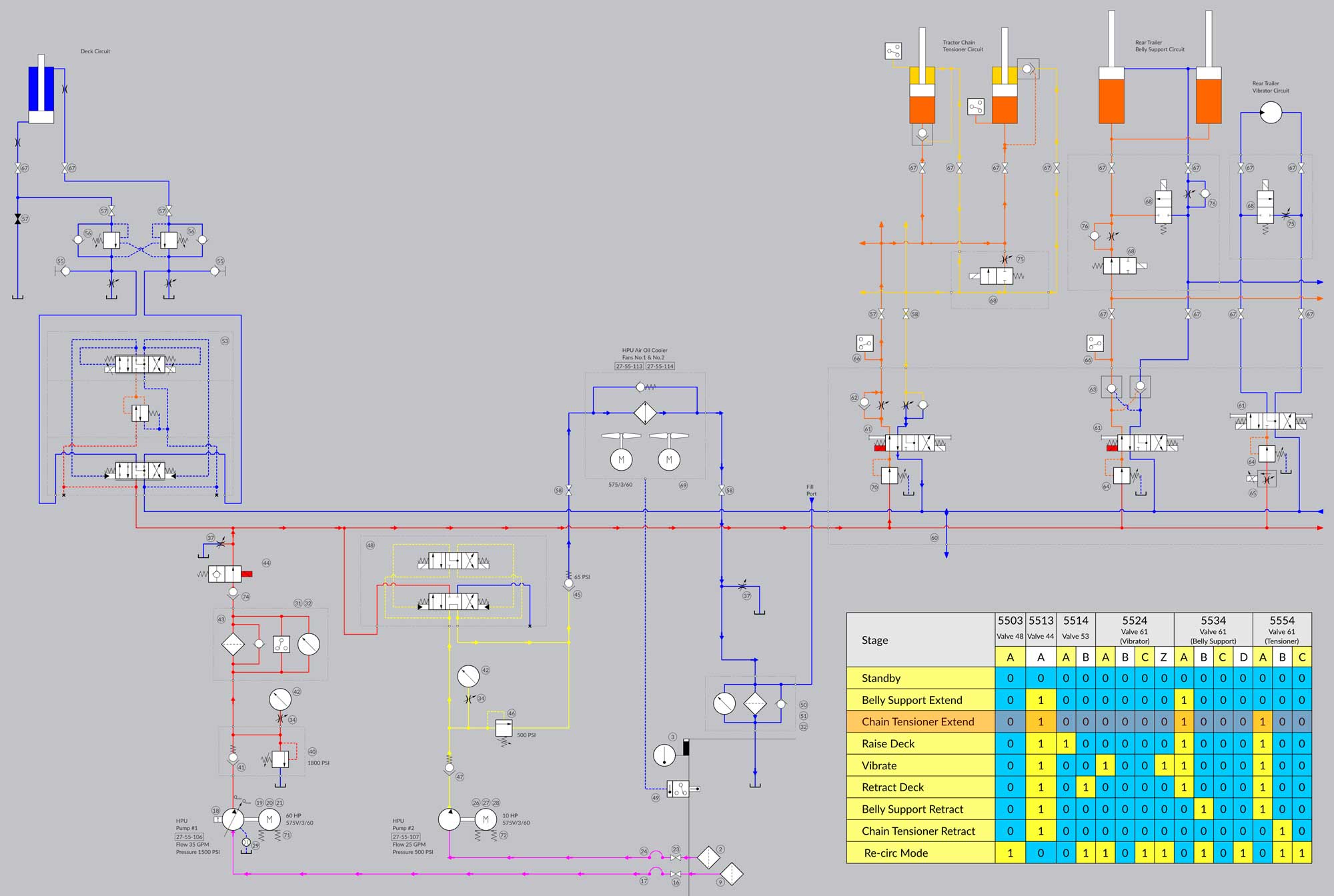This screenshot has height=896, width=1334.
Task: Select suction strainer 9 diamond
Action: (732, 874)
